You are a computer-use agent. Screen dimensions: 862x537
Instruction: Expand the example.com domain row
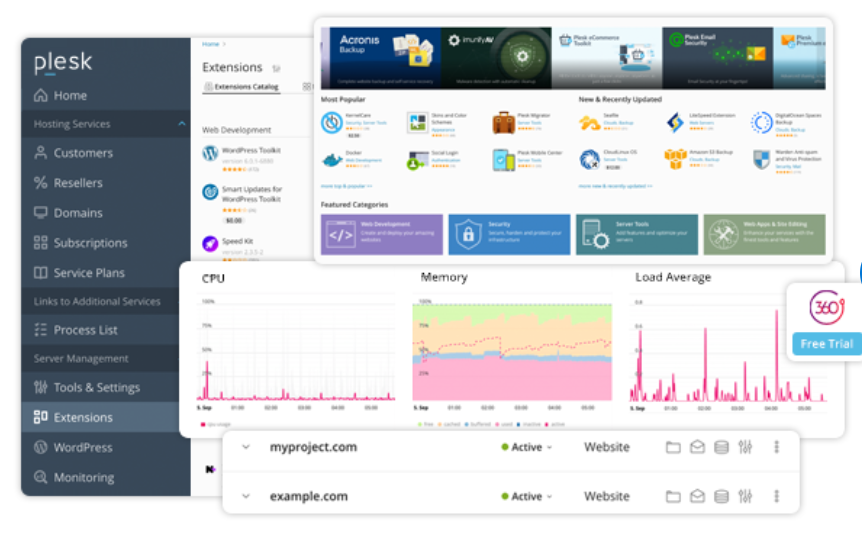click(246, 496)
